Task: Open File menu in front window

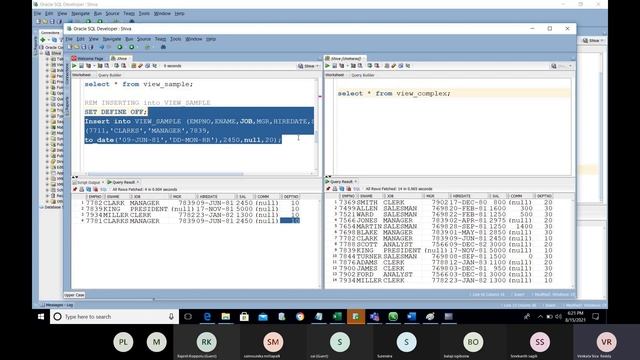Action: pos(69,39)
